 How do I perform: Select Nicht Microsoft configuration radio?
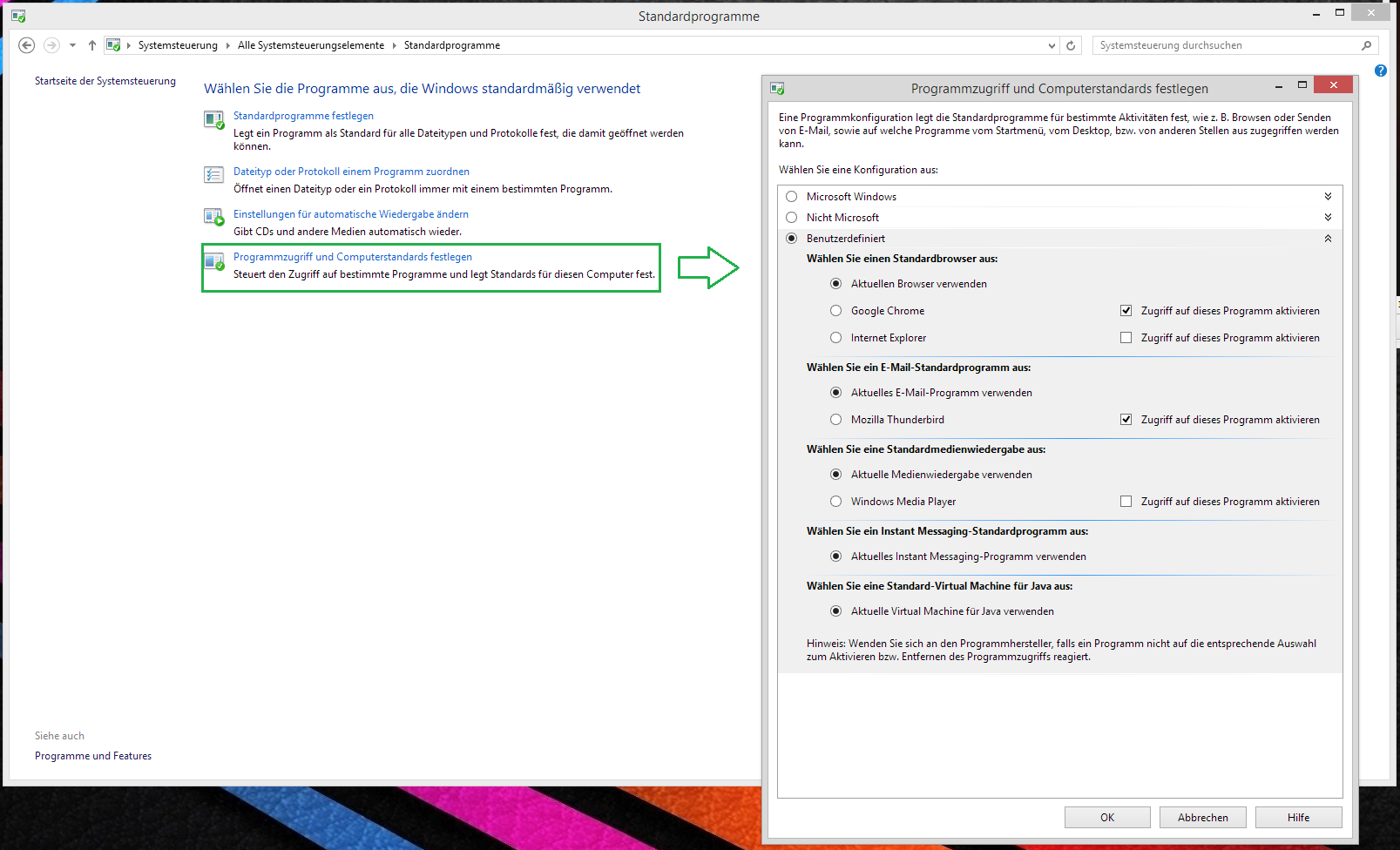click(792, 218)
